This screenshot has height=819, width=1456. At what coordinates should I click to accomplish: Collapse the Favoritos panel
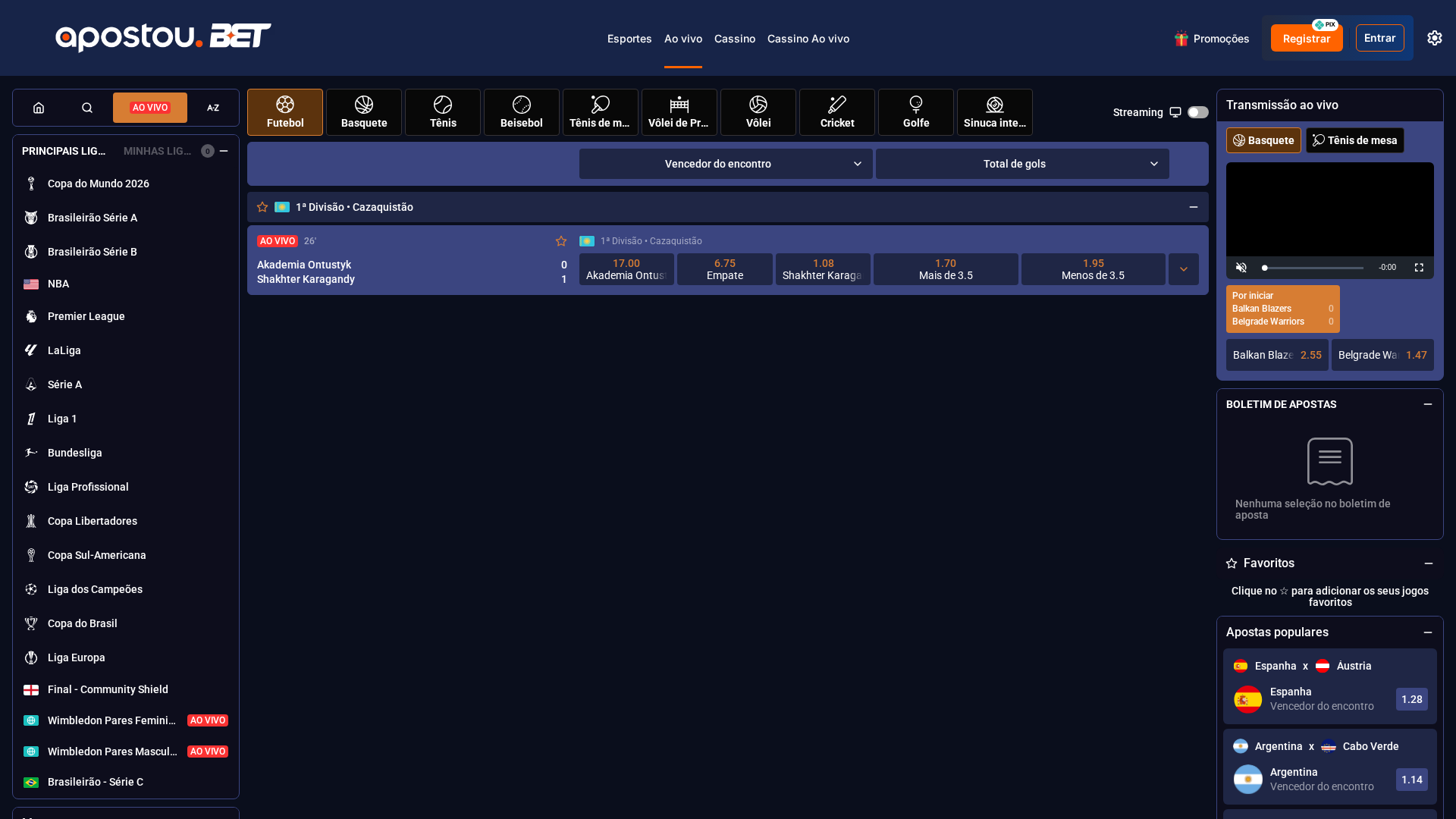click(1429, 563)
